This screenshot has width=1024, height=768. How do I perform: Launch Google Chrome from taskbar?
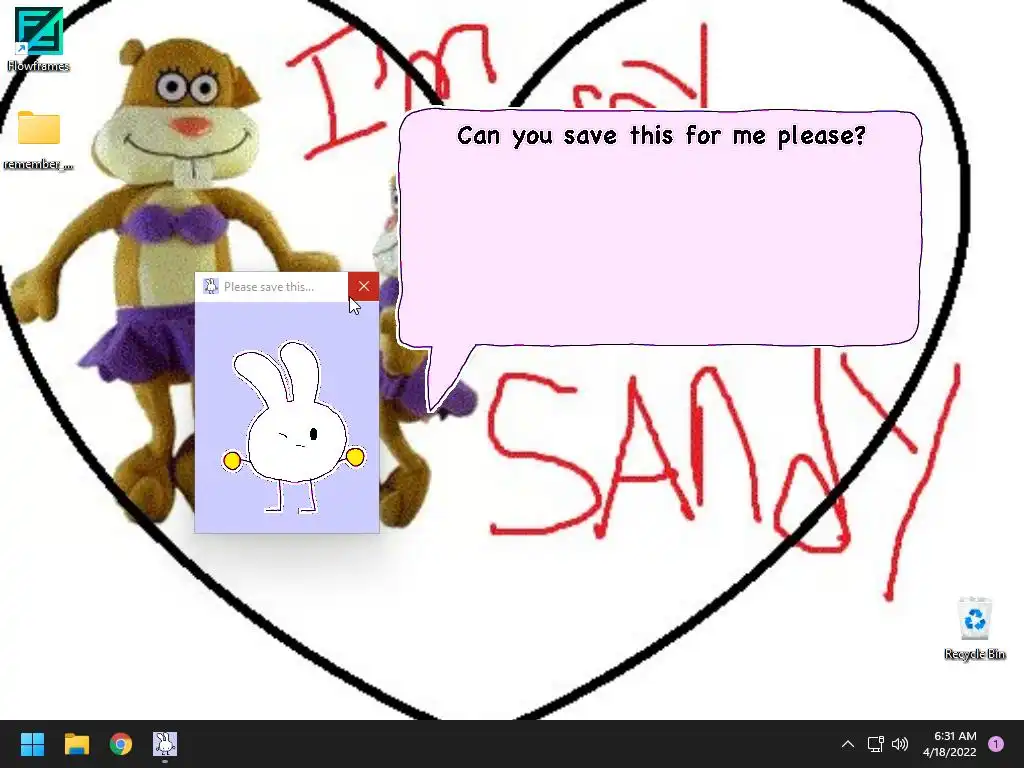[x=121, y=744]
